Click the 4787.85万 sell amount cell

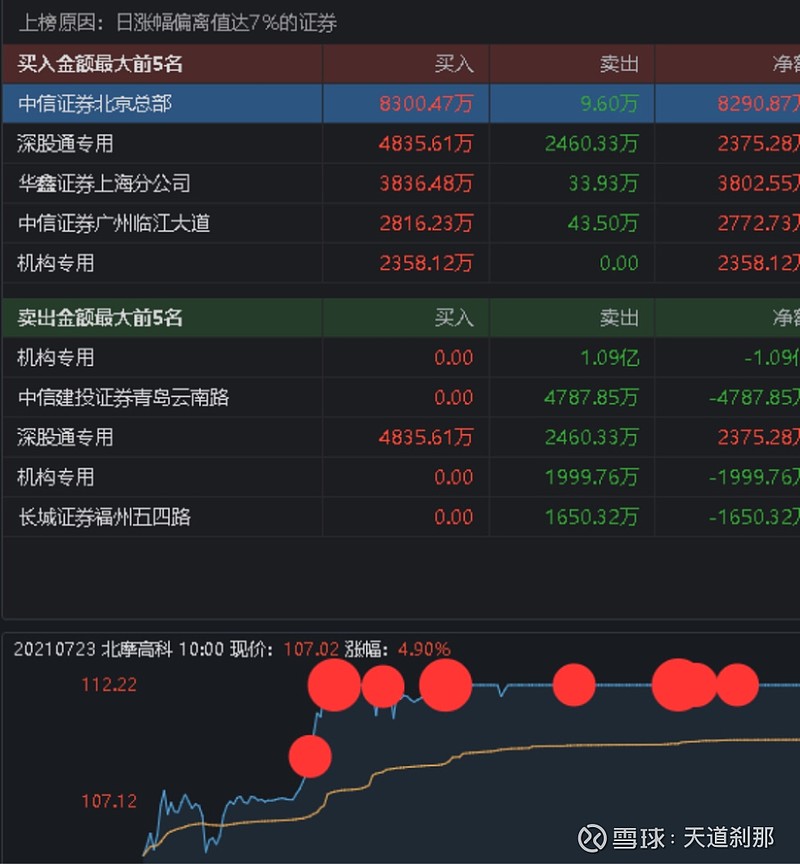point(591,397)
